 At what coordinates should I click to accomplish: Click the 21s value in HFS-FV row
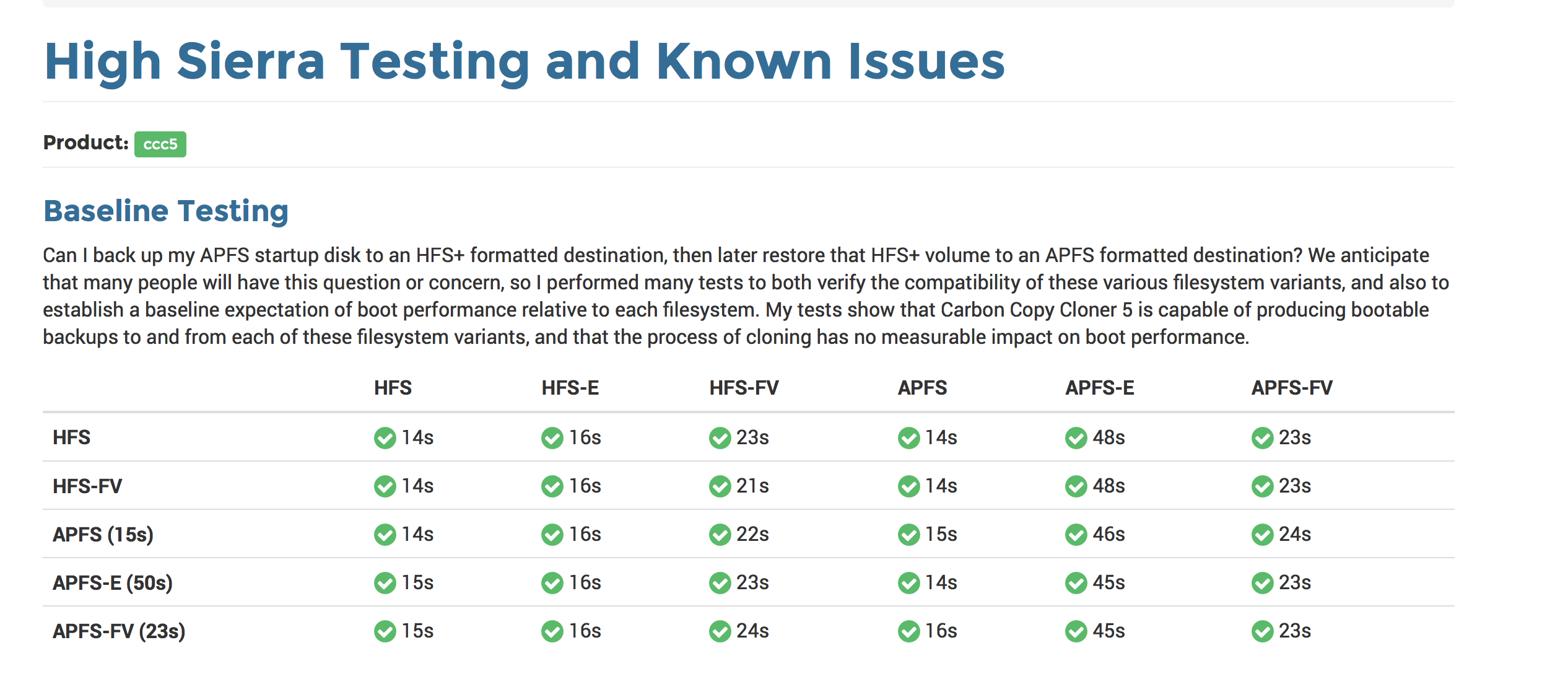tap(752, 486)
